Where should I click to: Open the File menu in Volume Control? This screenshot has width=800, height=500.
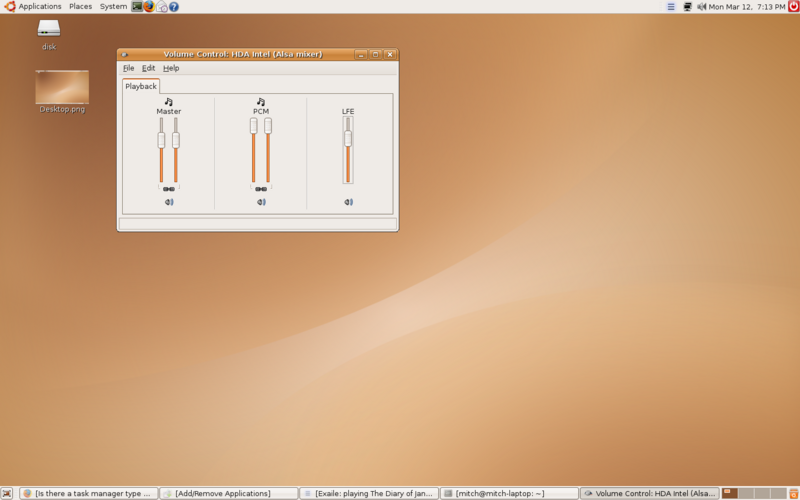[129, 68]
